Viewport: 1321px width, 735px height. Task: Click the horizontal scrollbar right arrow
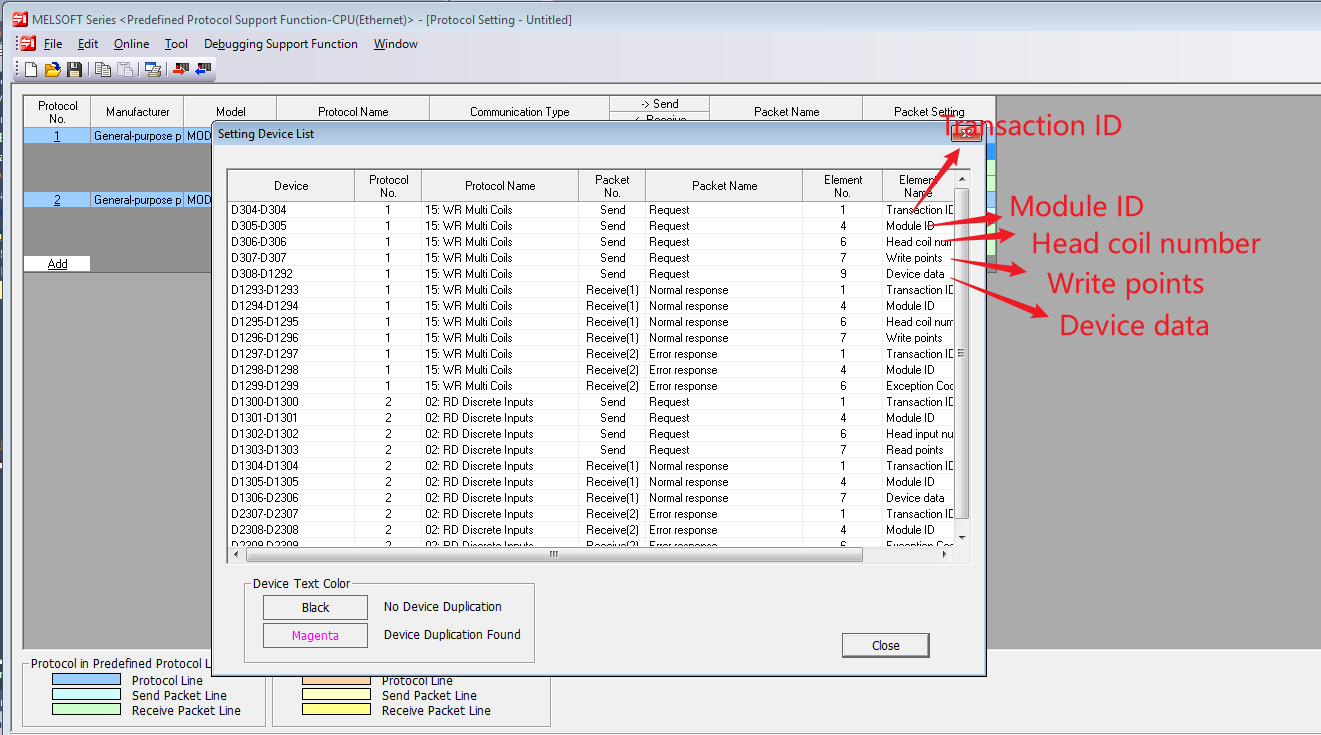pos(855,554)
